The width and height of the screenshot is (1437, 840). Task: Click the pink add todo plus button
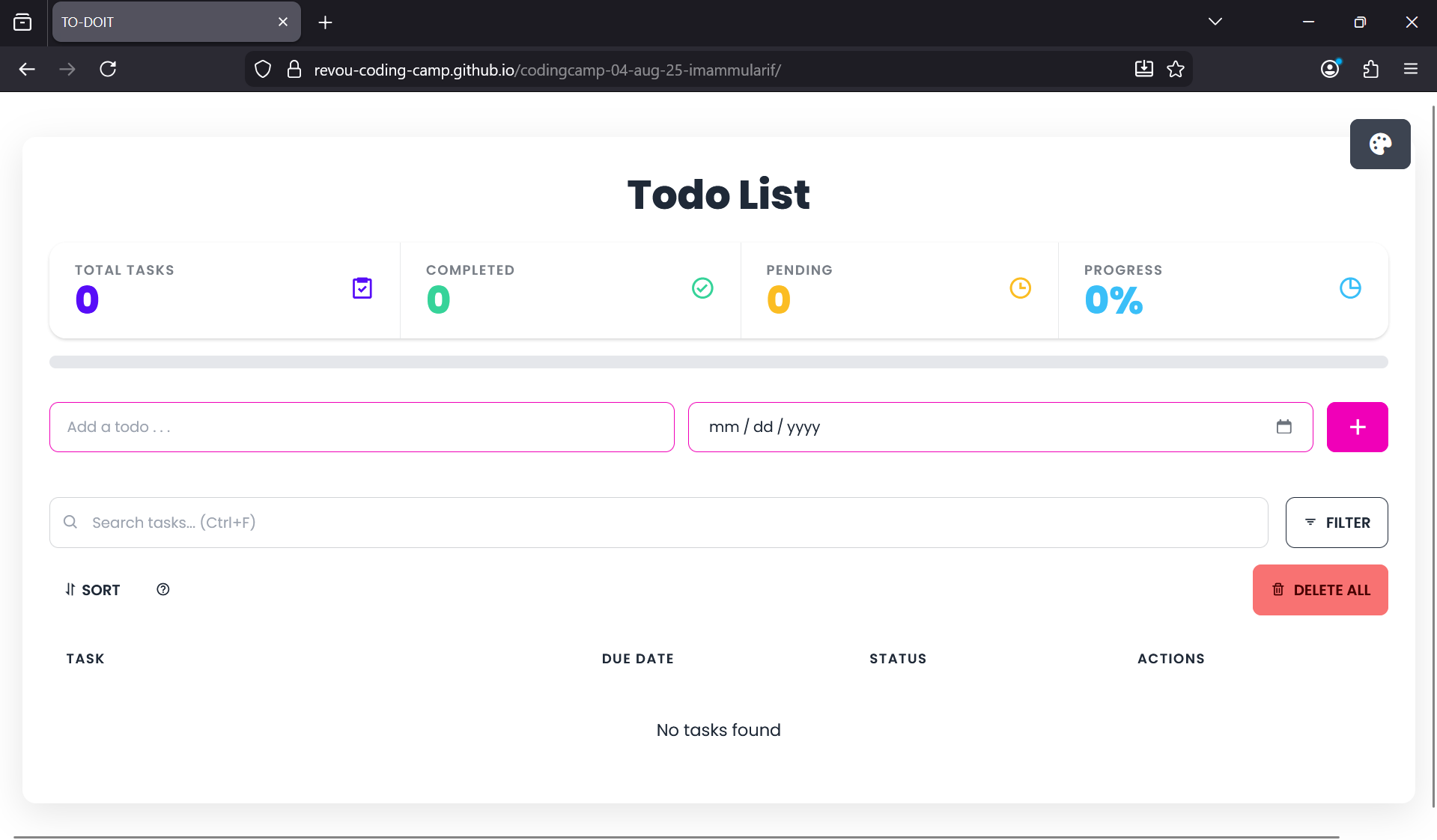1357,427
